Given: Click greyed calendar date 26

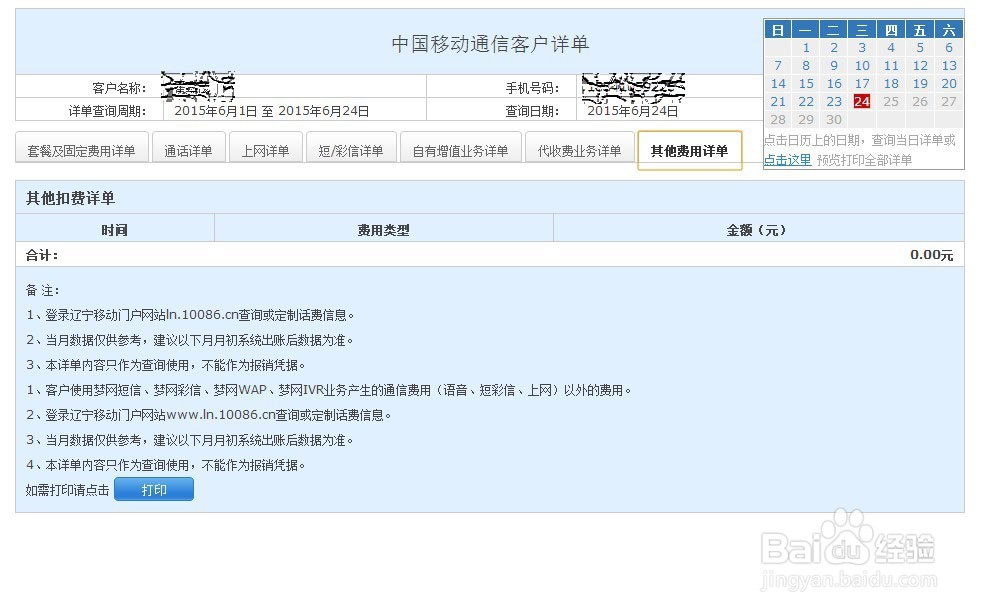Looking at the screenshot, I should click(x=920, y=102).
